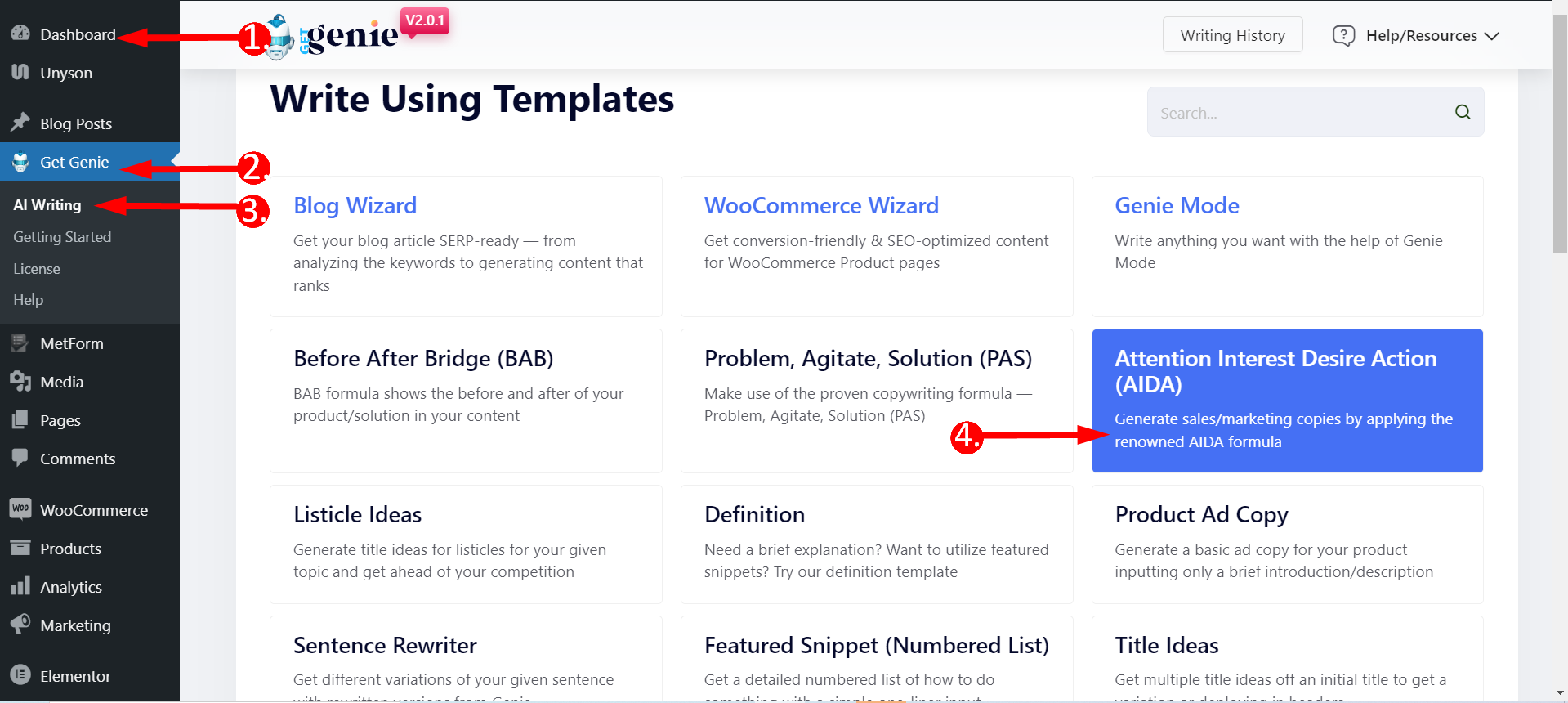
Task: Click the Elementor icon in sidebar
Action: pos(20,675)
